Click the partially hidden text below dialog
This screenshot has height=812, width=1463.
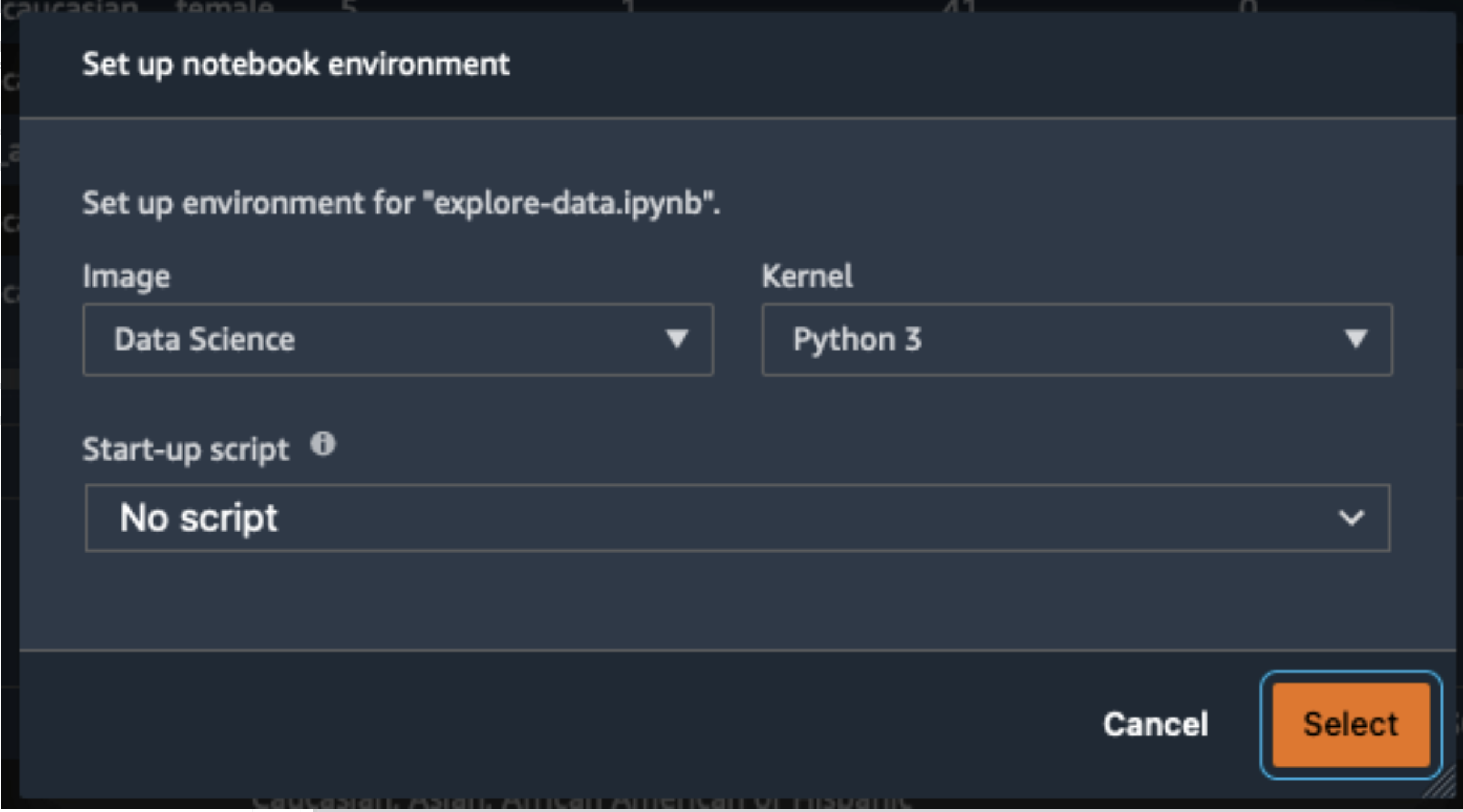tap(581, 802)
